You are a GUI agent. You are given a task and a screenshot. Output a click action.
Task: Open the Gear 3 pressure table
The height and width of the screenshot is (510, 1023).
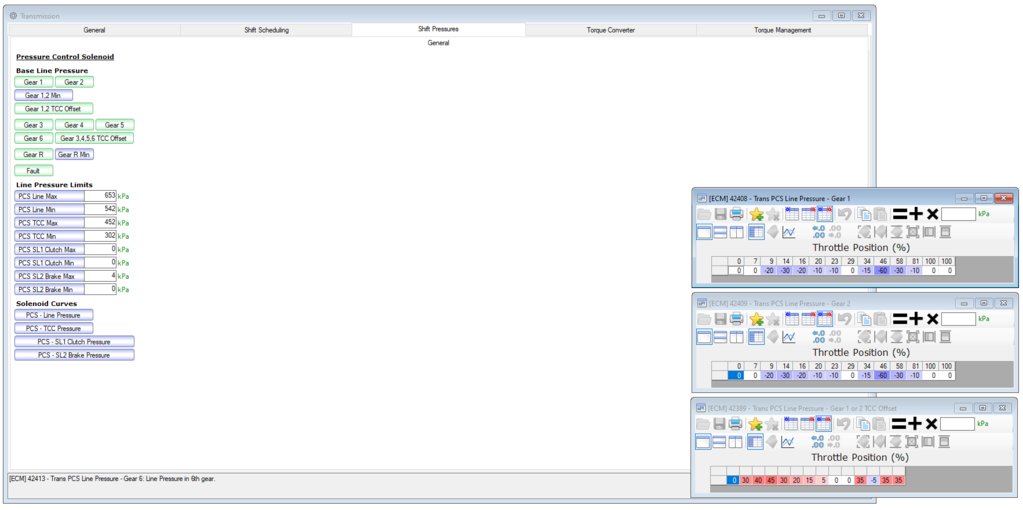click(x=33, y=125)
